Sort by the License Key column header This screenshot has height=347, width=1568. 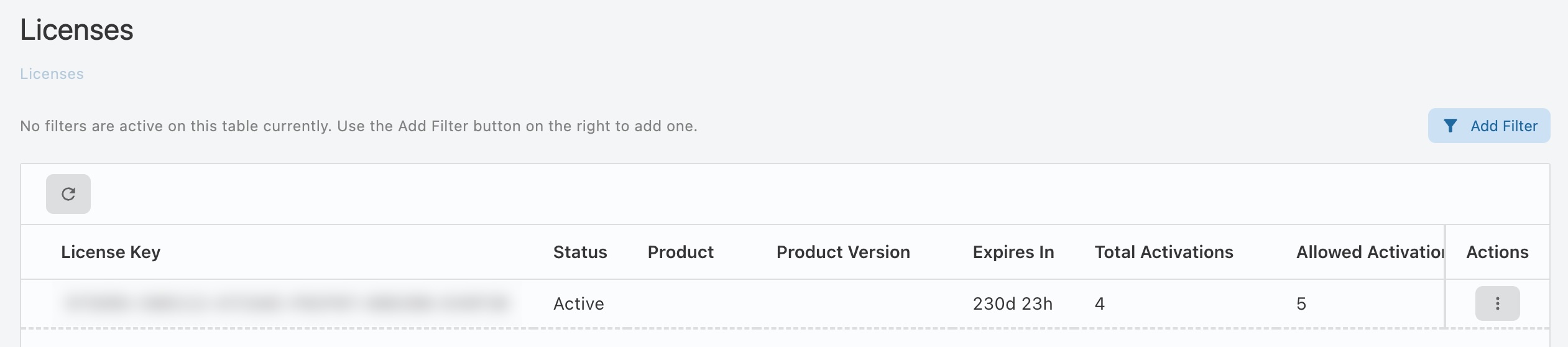[x=111, y=252]
